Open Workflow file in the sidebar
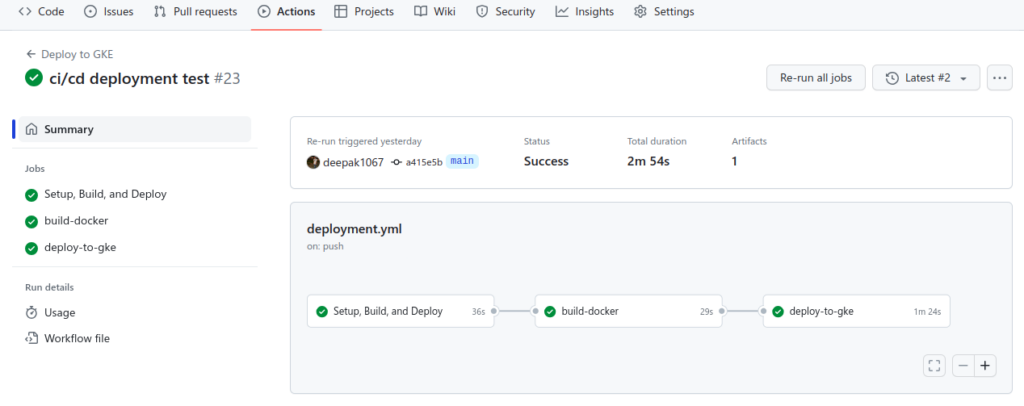 (76, 338)
